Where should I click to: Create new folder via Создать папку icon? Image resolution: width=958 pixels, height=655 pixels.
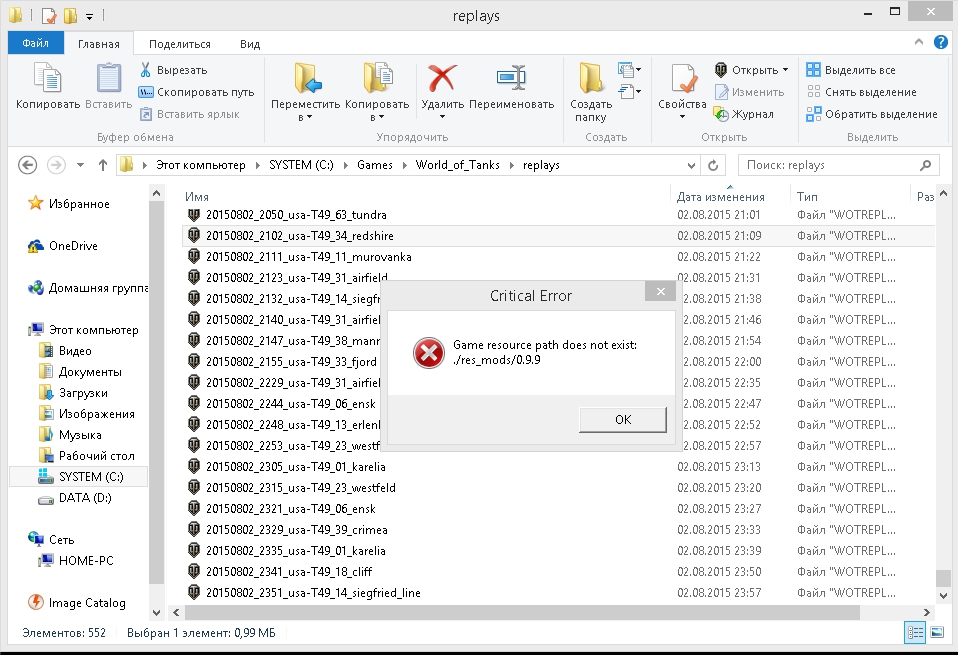coord(590,80)
